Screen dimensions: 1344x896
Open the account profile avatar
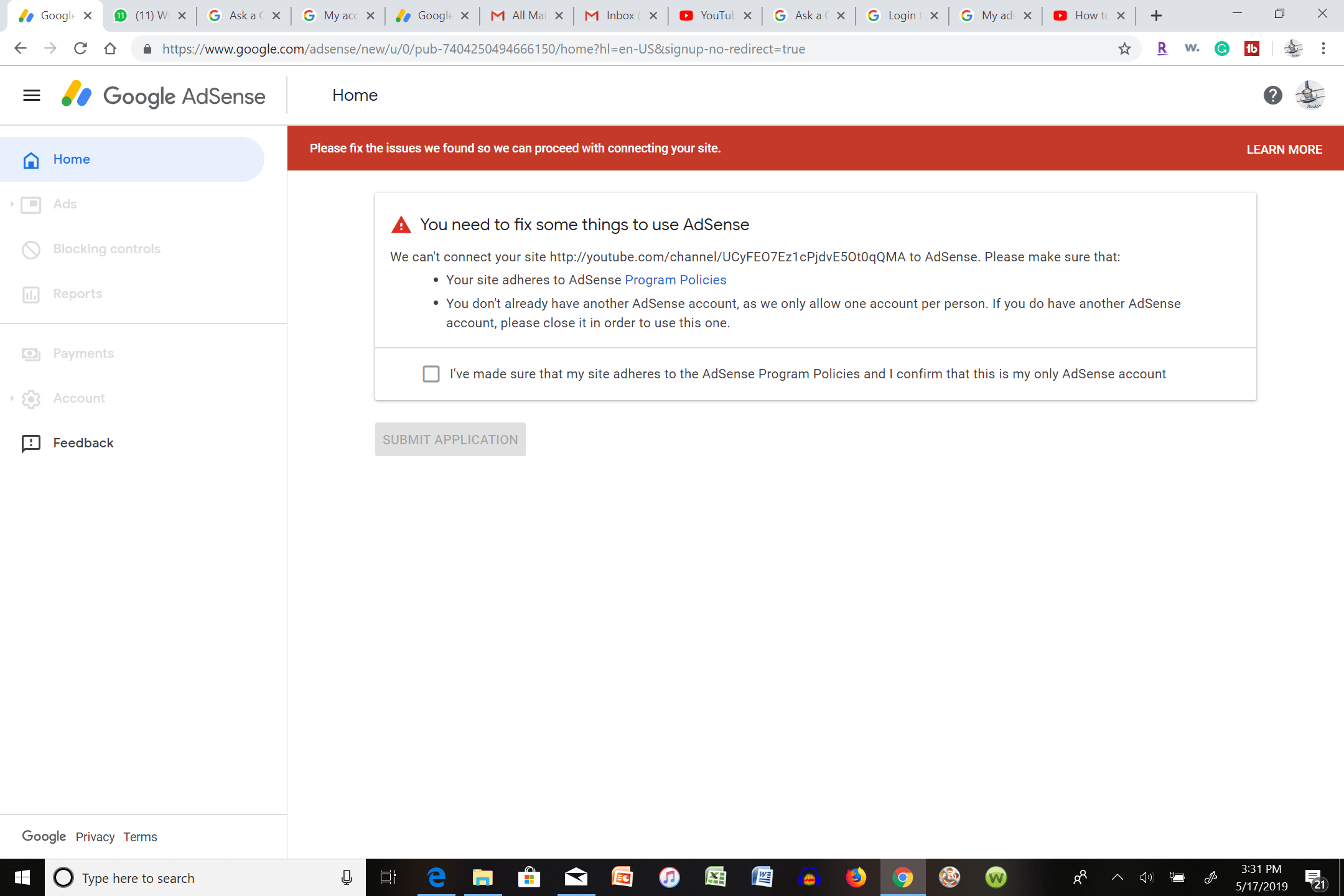tap(1310, 95)
